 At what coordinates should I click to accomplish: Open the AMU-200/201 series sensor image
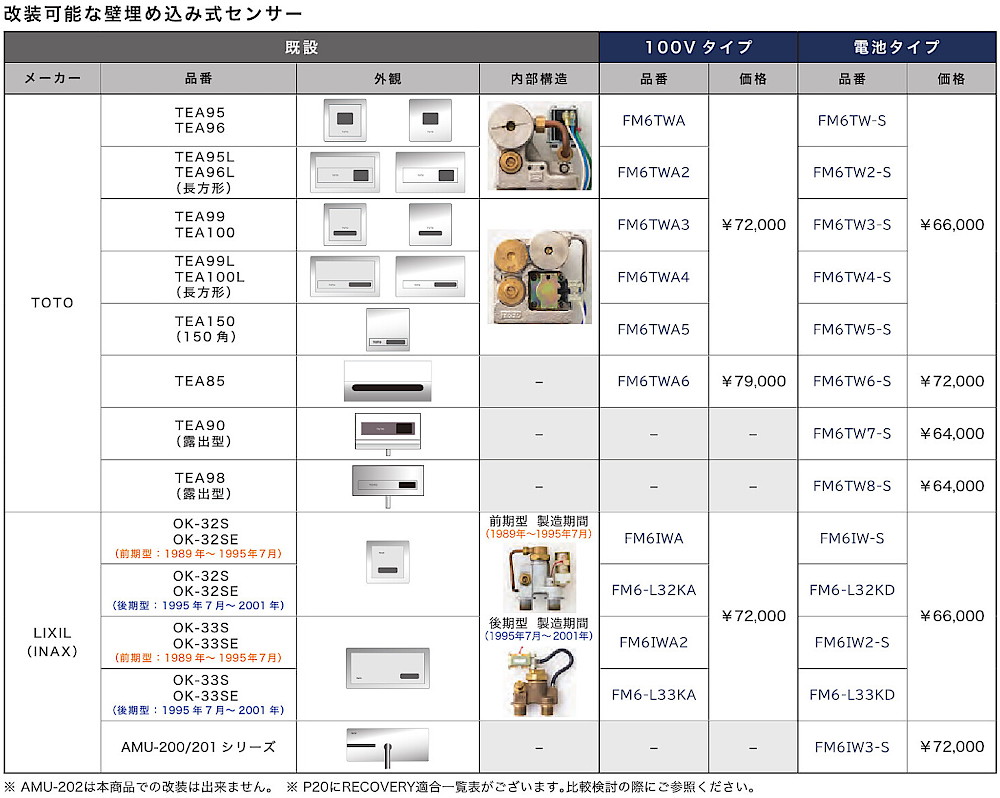point(389,745)
